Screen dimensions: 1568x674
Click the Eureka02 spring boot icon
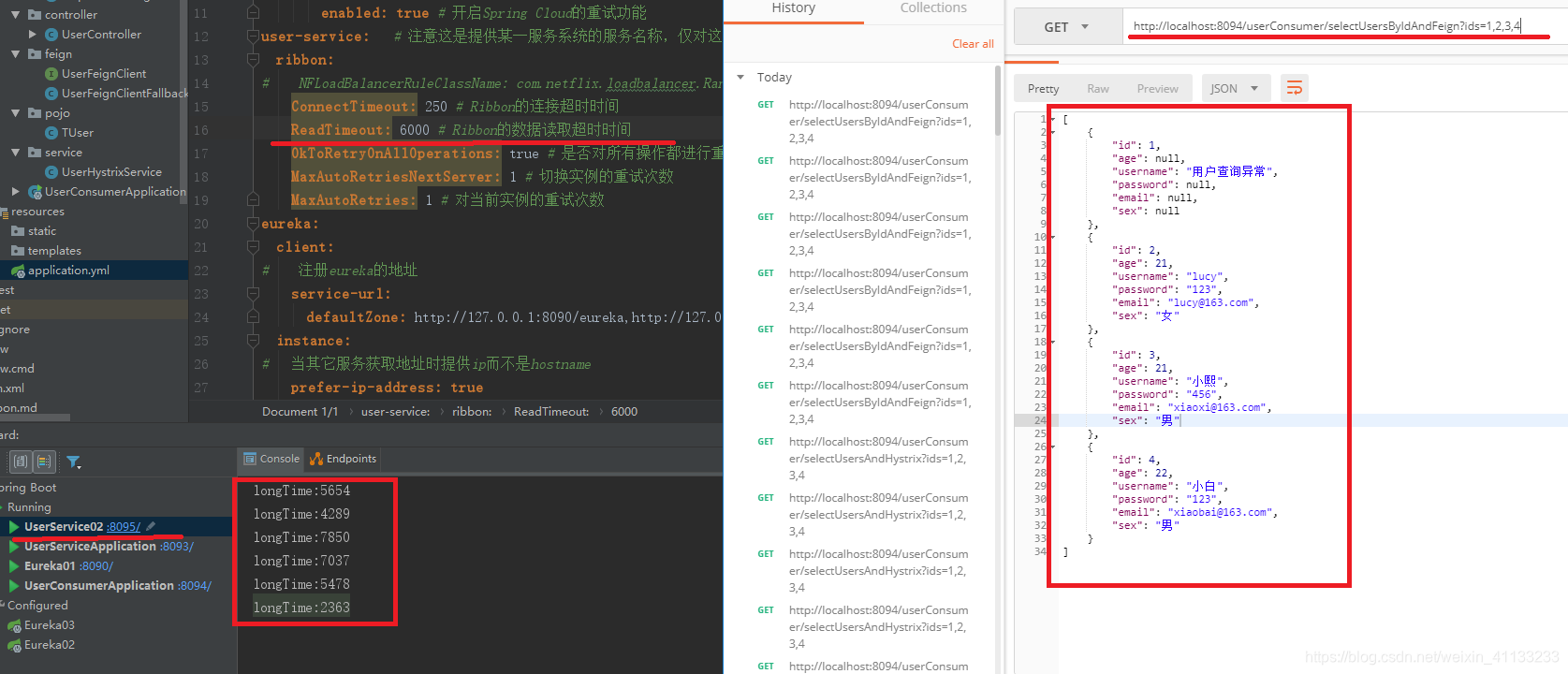pyautogui.click(x=14, y=645)
